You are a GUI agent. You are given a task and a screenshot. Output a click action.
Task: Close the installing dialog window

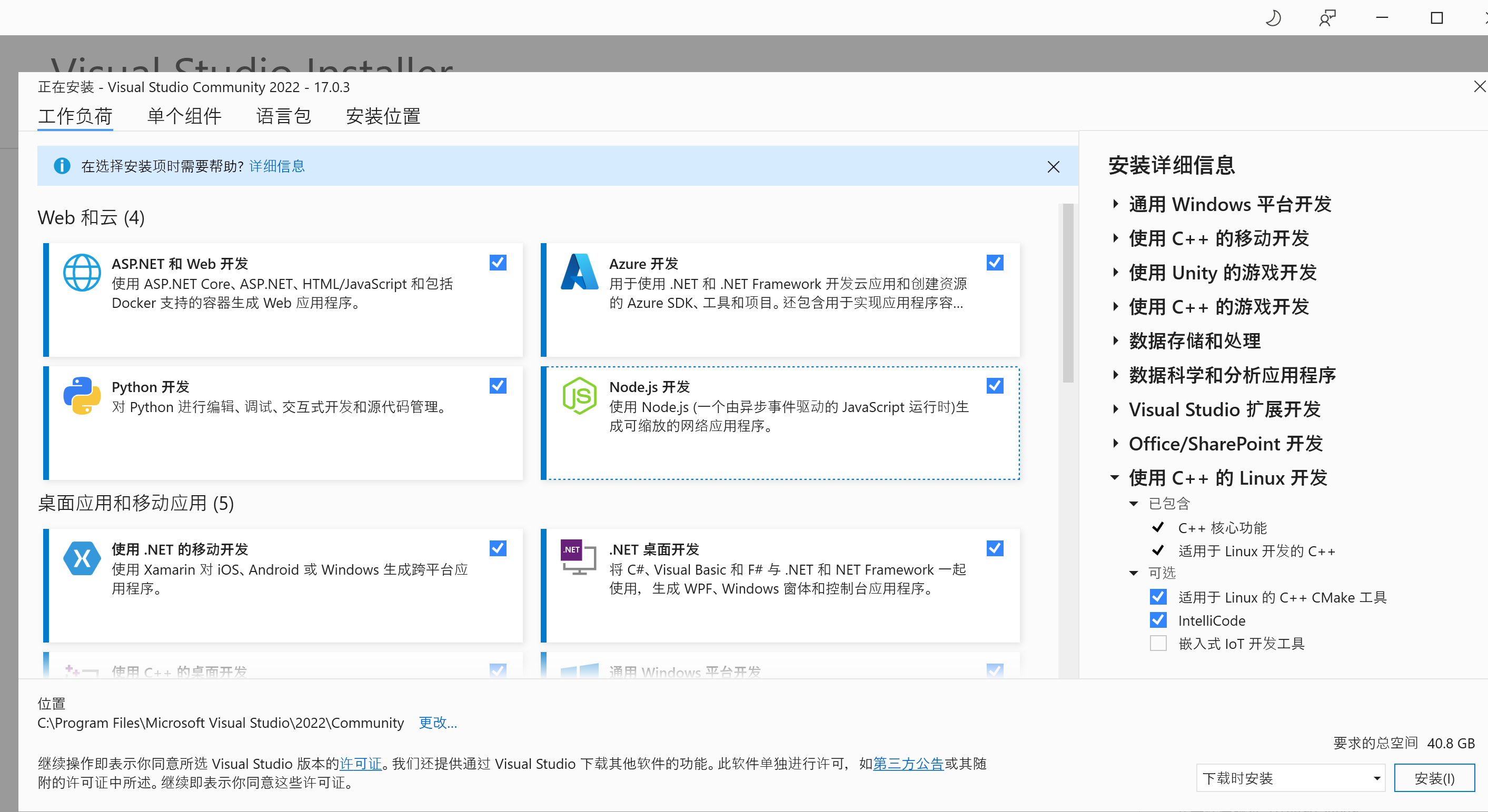click(1480, 87)
